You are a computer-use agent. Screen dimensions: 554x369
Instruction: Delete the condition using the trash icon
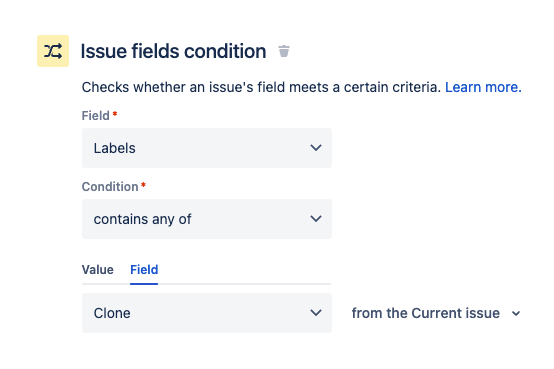click(x=284, y=51)
